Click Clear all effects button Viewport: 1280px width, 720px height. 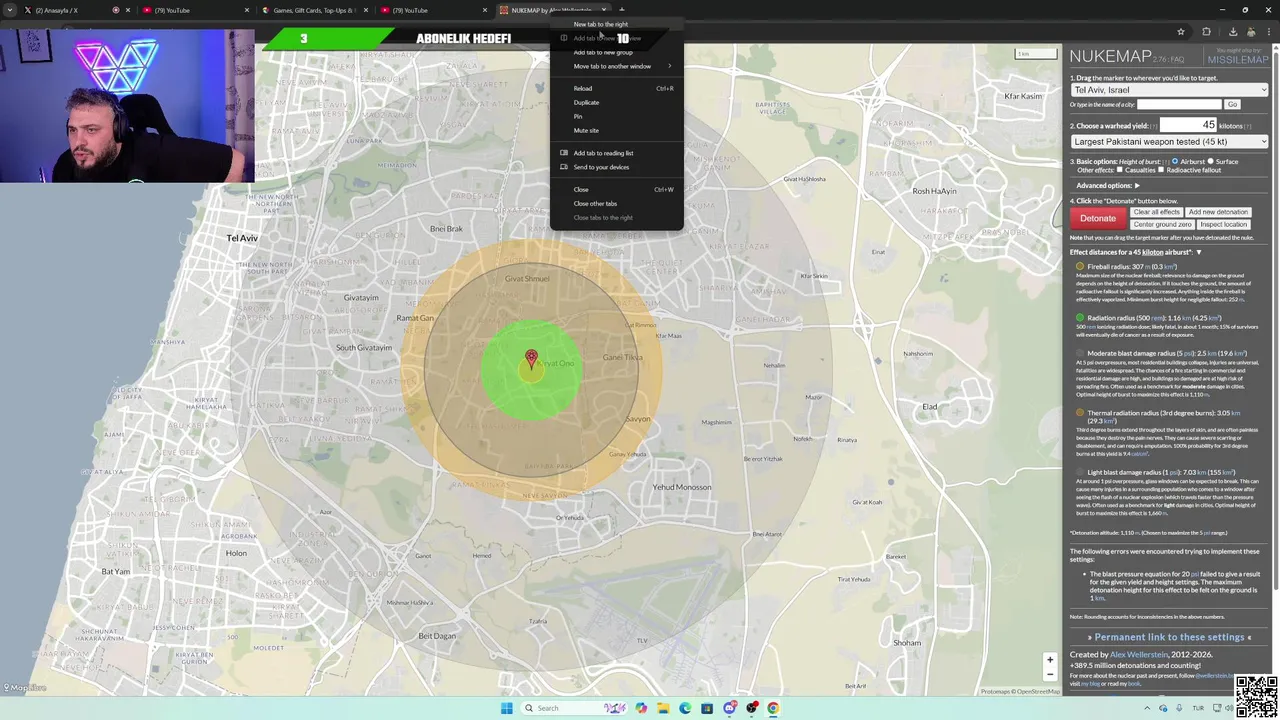(1156, 212)
